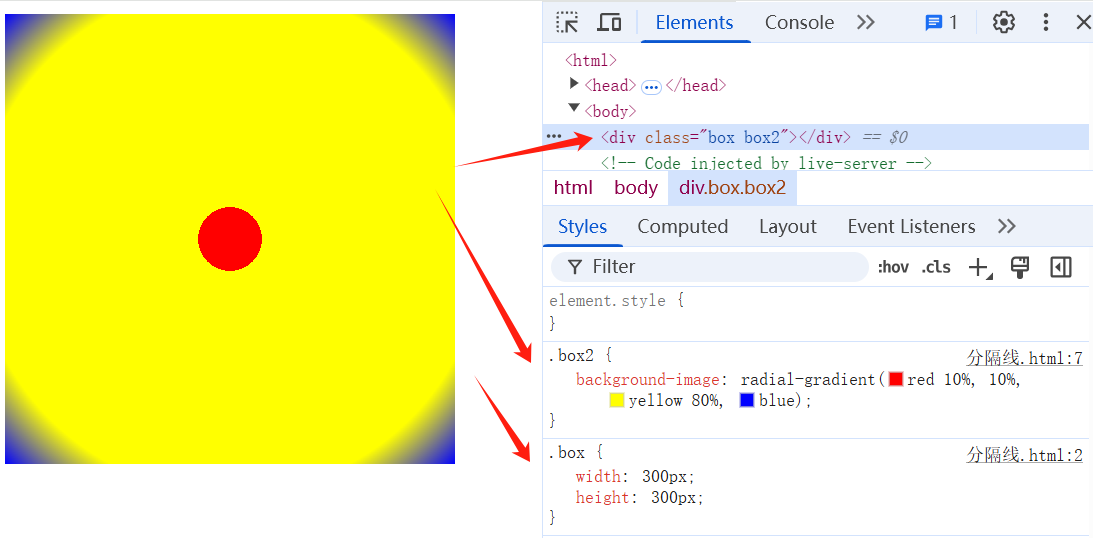Open the Computed tab
Screen dimensions: 1093x538
click(x=683, y=226)
